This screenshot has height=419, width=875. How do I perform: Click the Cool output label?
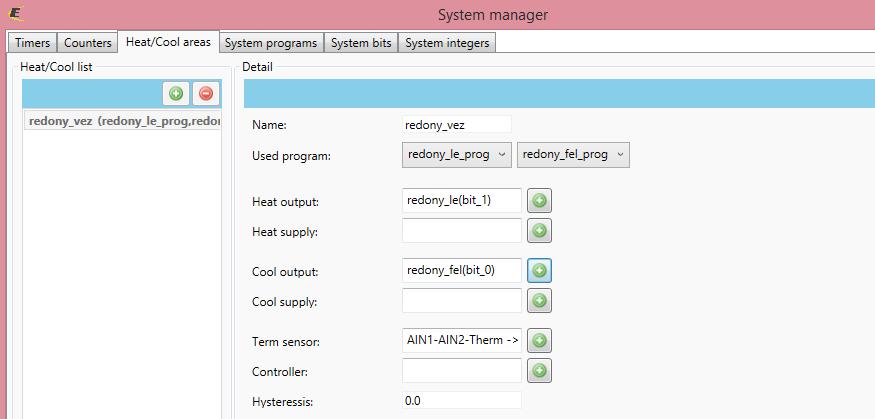[x=285, y=272]
